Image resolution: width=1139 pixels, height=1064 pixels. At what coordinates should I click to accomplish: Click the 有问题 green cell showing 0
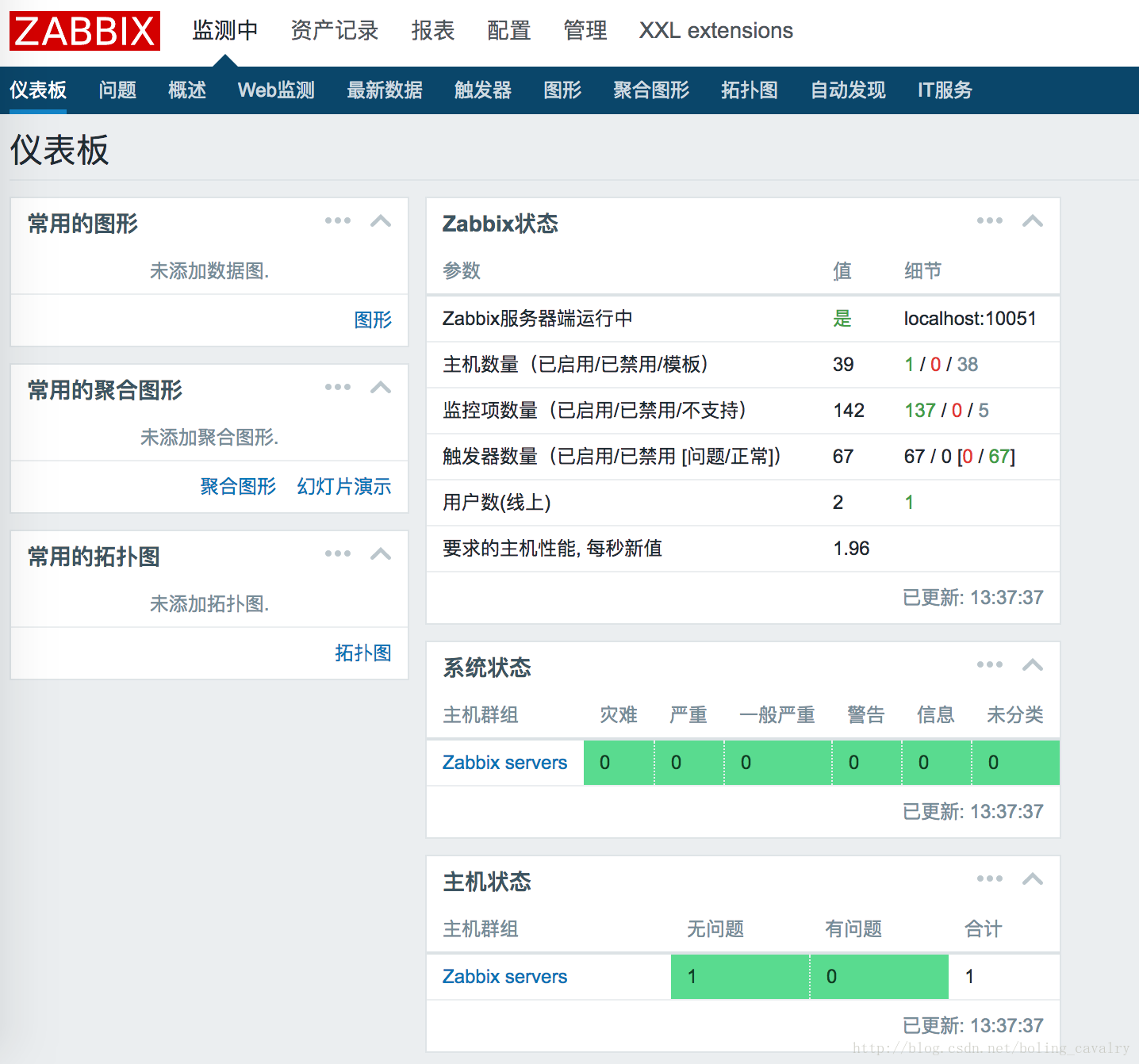[879, 977]
